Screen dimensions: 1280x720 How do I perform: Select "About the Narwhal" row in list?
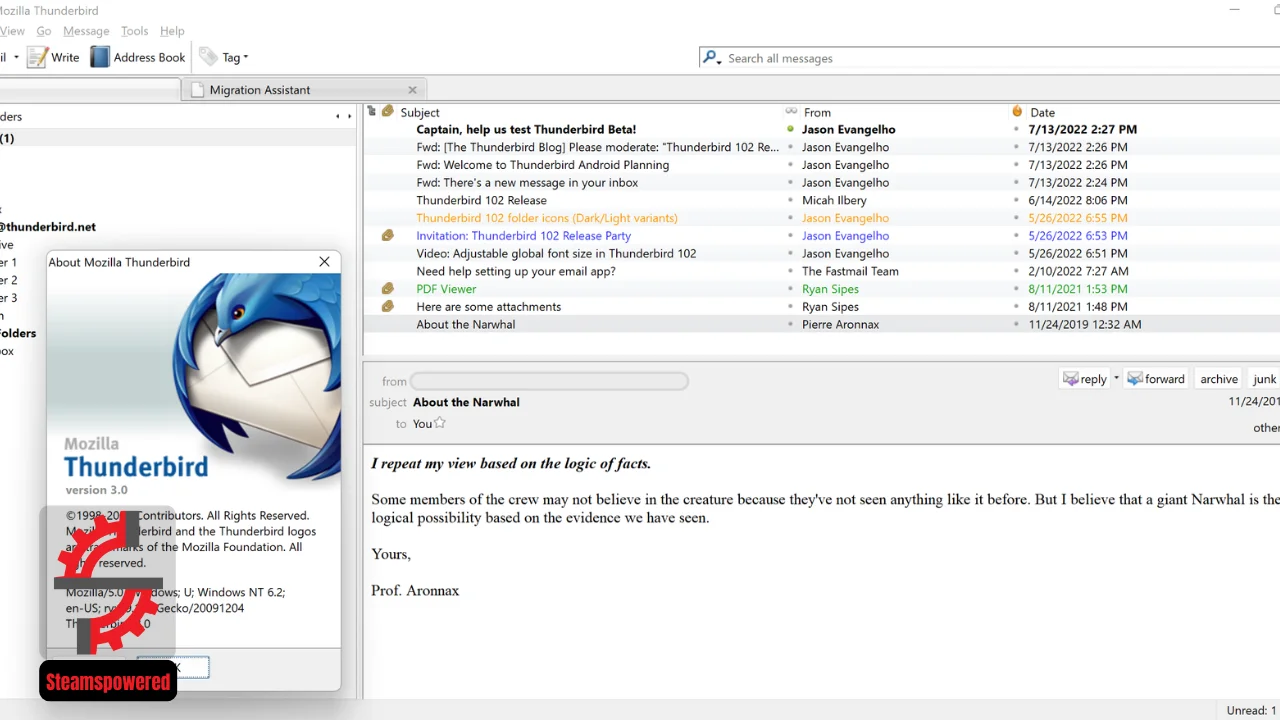[x=821, y=324]
